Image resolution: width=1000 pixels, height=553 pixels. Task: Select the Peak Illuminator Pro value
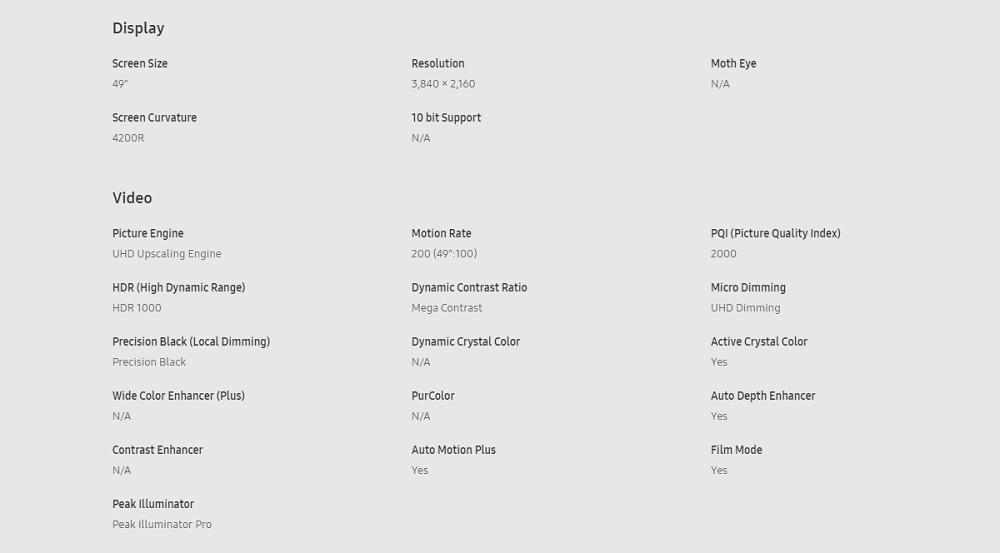pyautogui.click(x=162, y=524)
